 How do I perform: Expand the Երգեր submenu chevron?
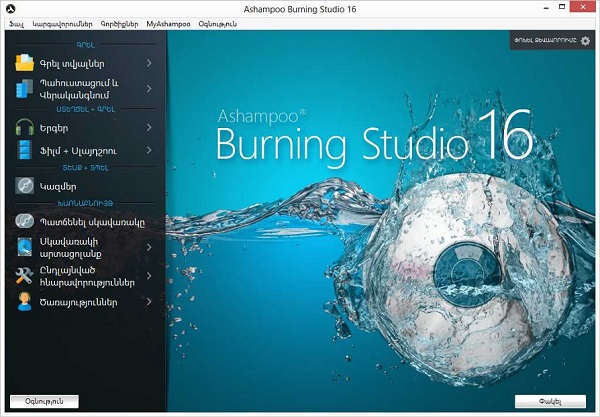(149, 127)
